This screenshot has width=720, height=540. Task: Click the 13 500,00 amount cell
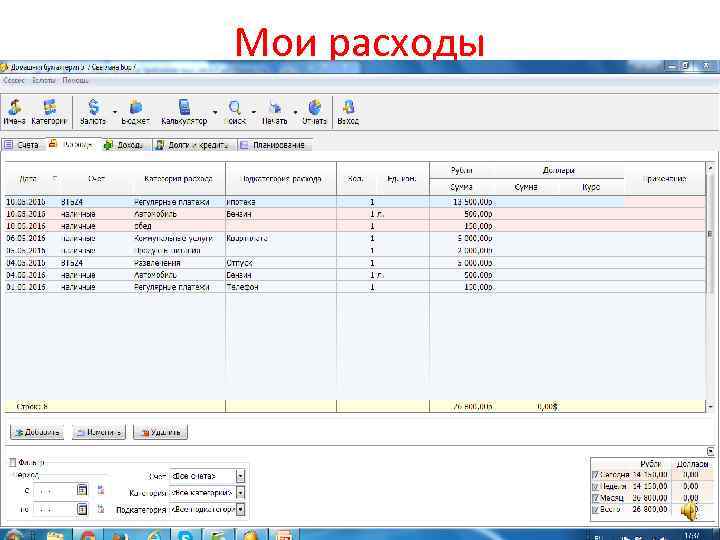(x=462, y=202)
